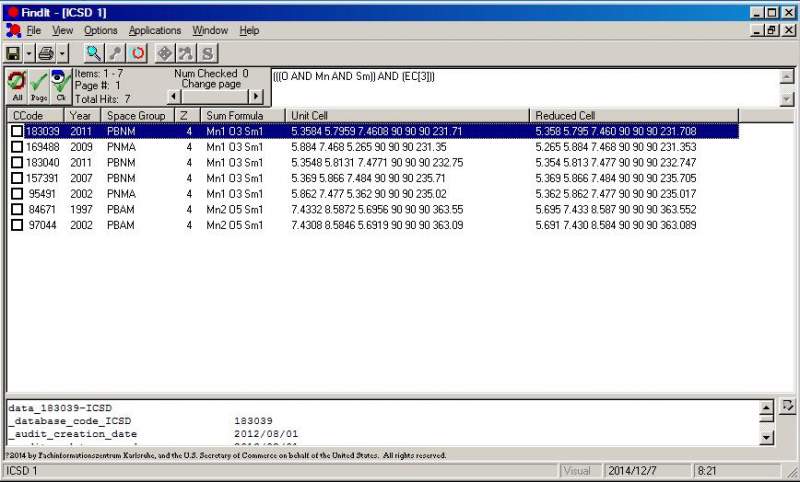Check the box for entry 169488
The height and width of the screenshot is (482, 800).
(x=17, y=147)
